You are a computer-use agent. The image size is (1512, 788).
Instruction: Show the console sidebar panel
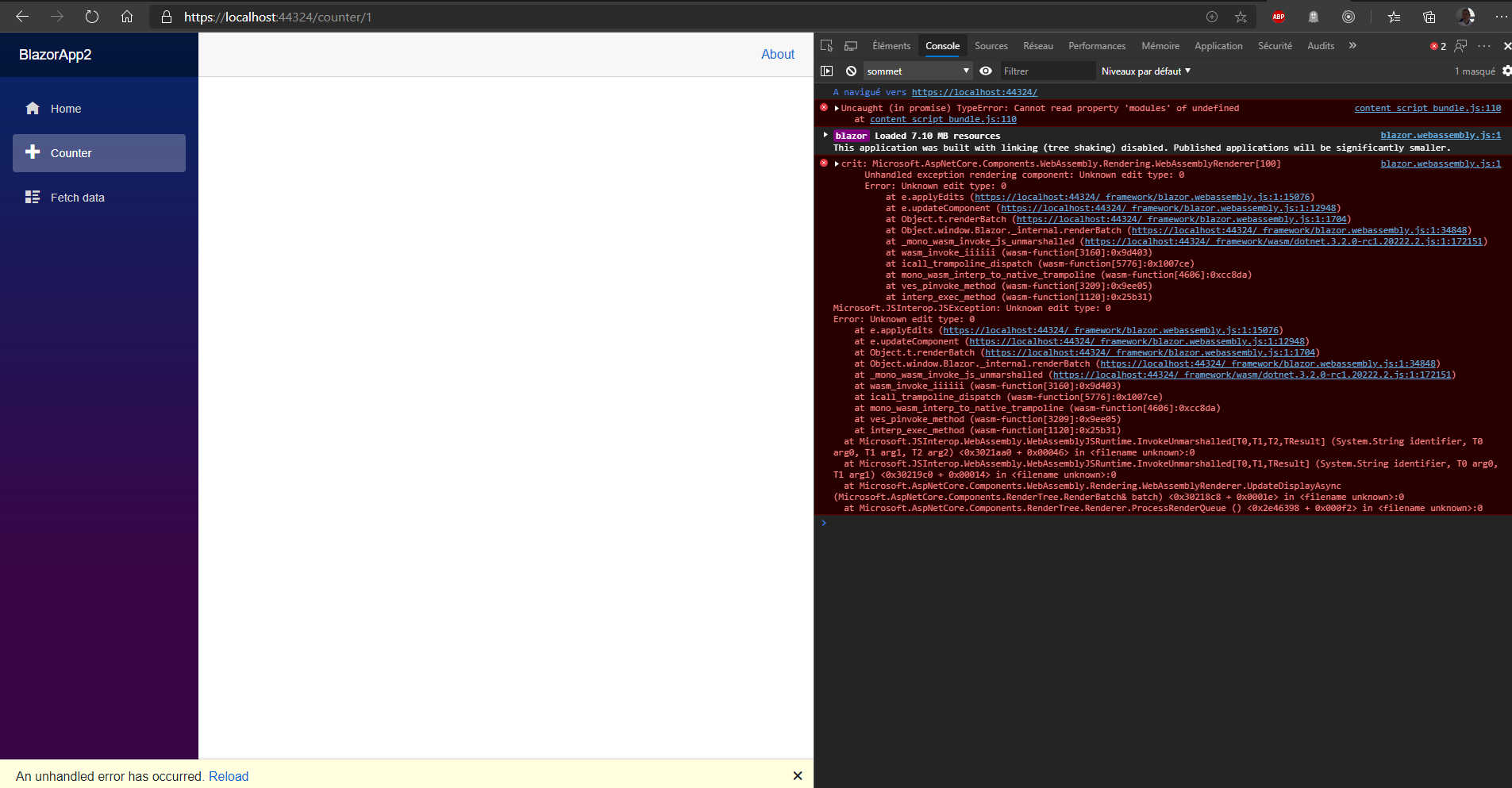click(827, 71)
